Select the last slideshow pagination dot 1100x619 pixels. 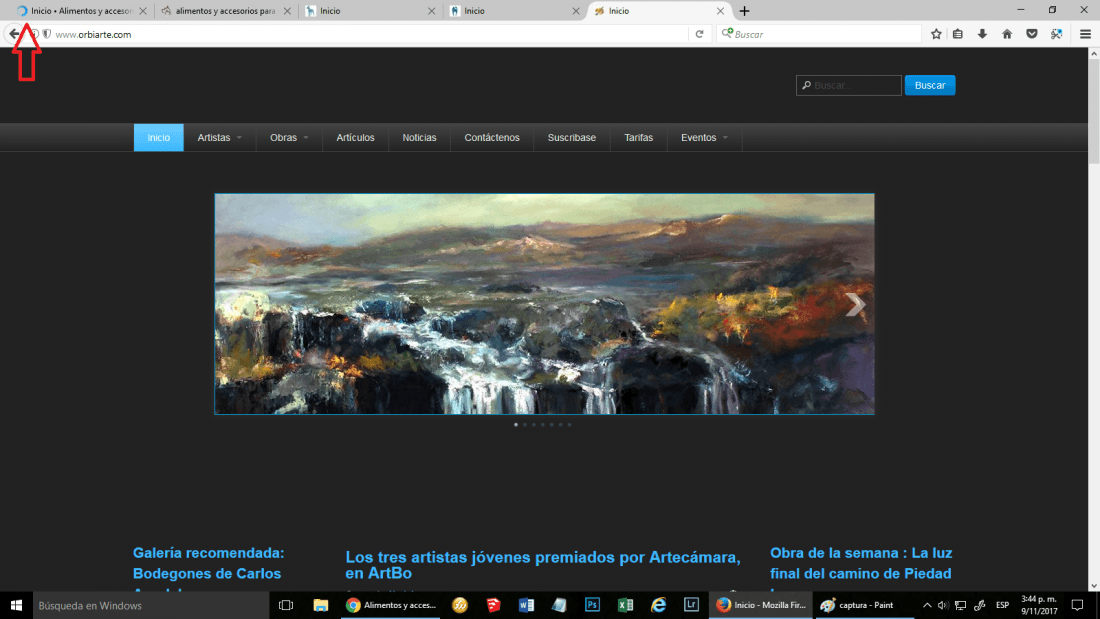[x=570, y=425]
